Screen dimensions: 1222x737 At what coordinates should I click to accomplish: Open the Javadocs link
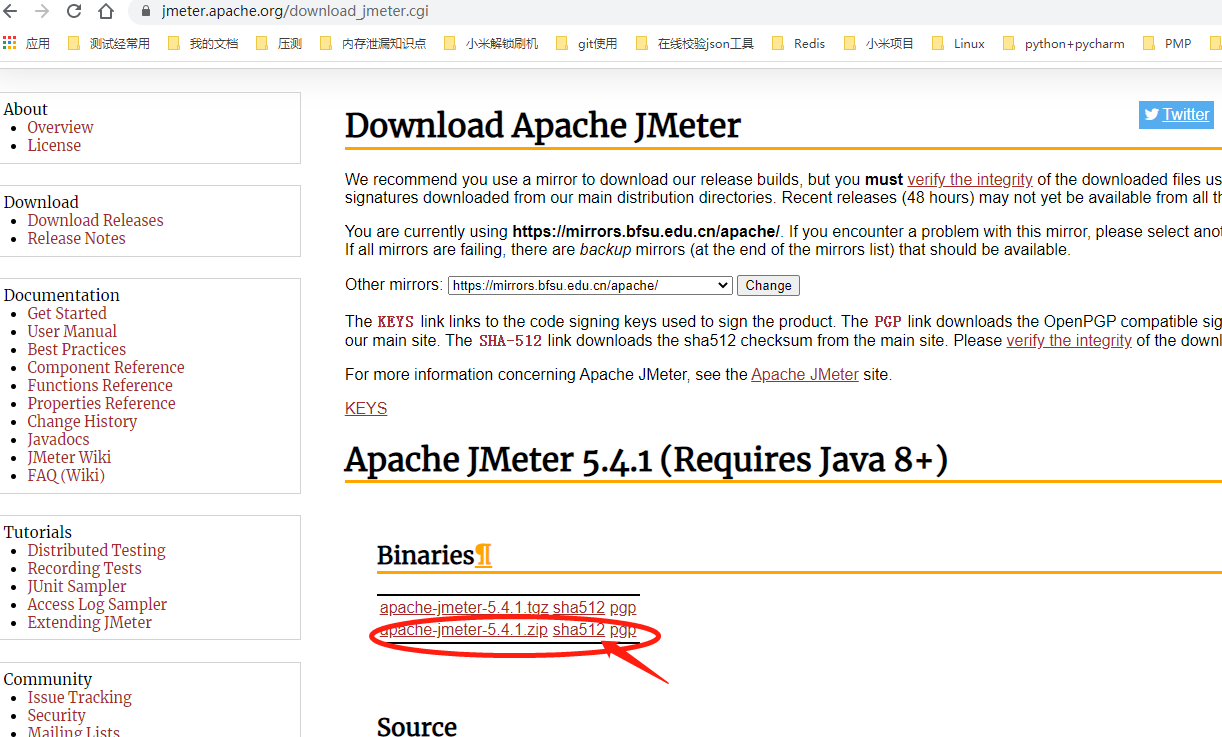tap(58, 439)
